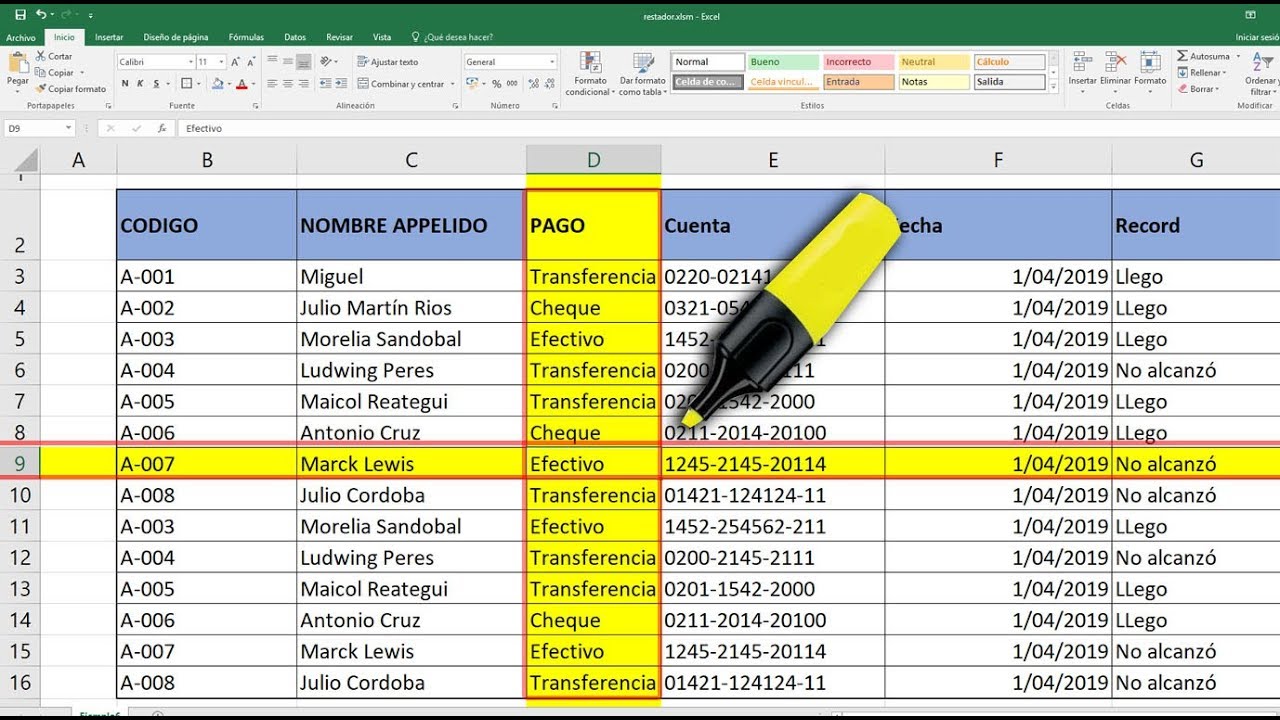Open Fuente dialog launcher

click(255, 105)
